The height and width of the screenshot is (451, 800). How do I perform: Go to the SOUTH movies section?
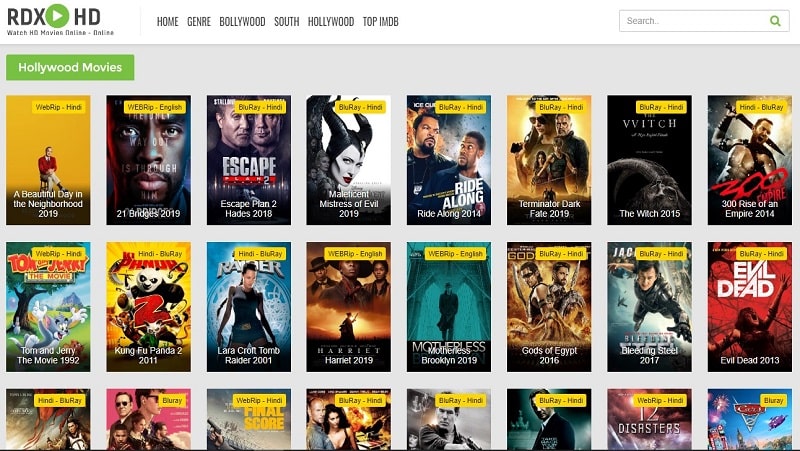point(287,21)
